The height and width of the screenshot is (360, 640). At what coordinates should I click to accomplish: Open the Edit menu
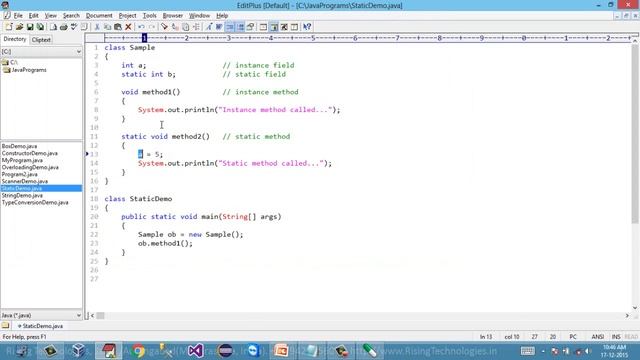33,16
